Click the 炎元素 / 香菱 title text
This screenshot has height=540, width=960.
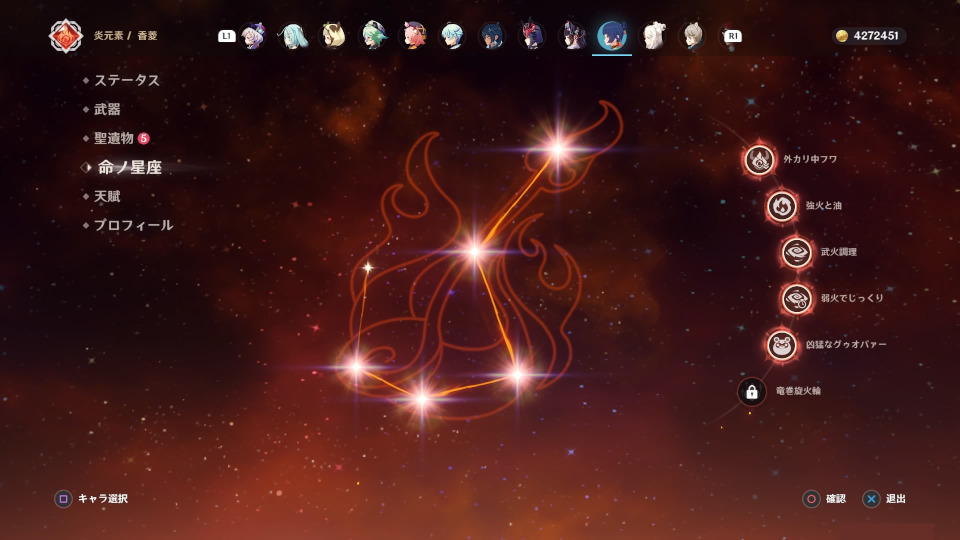point(126,36)
